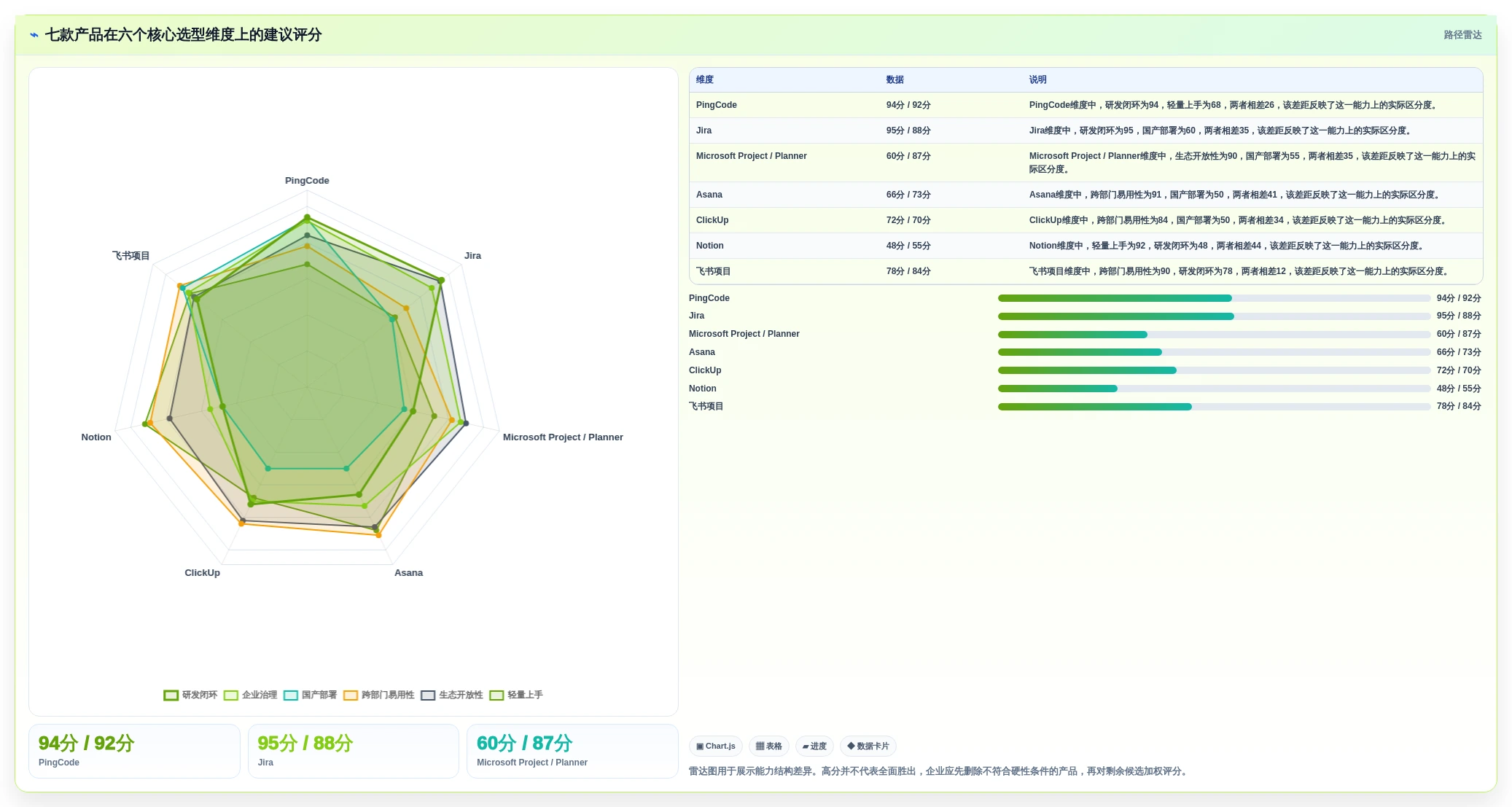
Task: Toggle the 生态开放性 legend series
Action: coord(452,695)
